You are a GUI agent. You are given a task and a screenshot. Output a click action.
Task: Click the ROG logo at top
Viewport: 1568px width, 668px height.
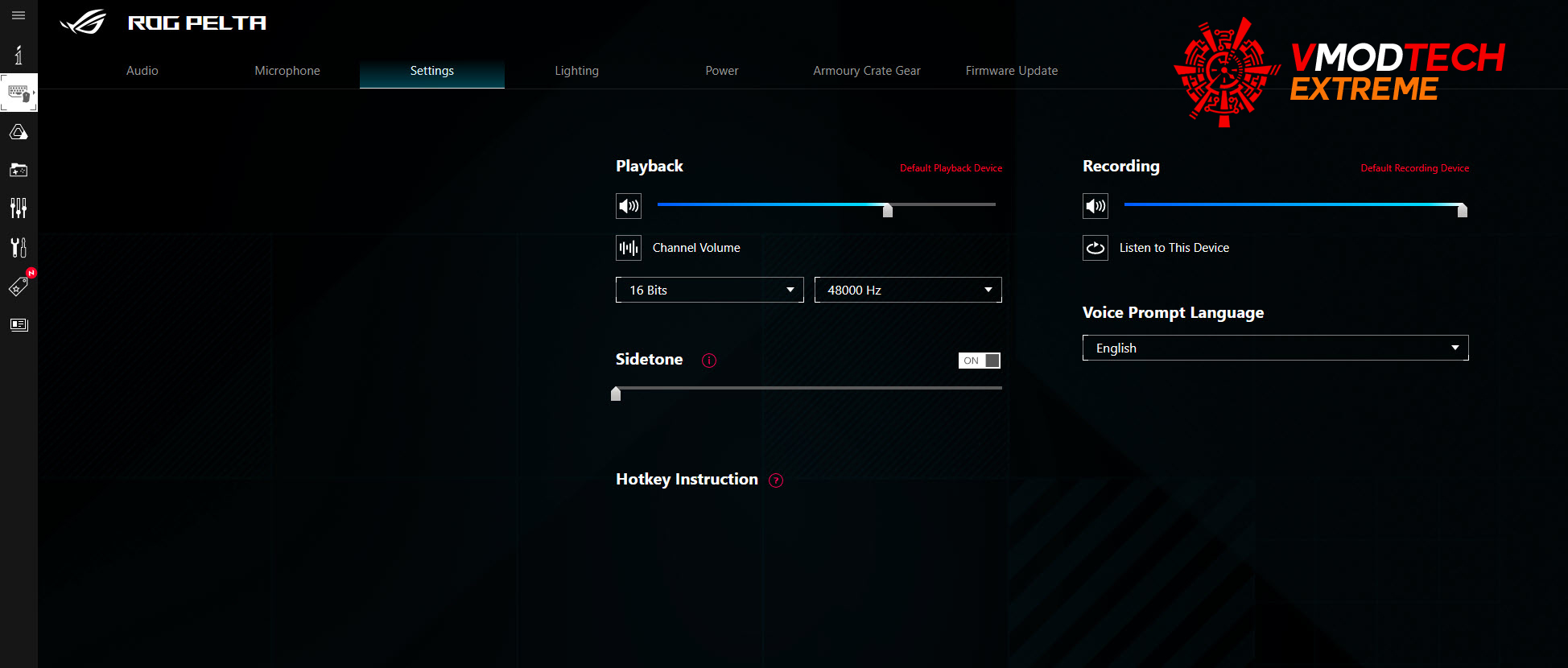[x=83, y=23]
